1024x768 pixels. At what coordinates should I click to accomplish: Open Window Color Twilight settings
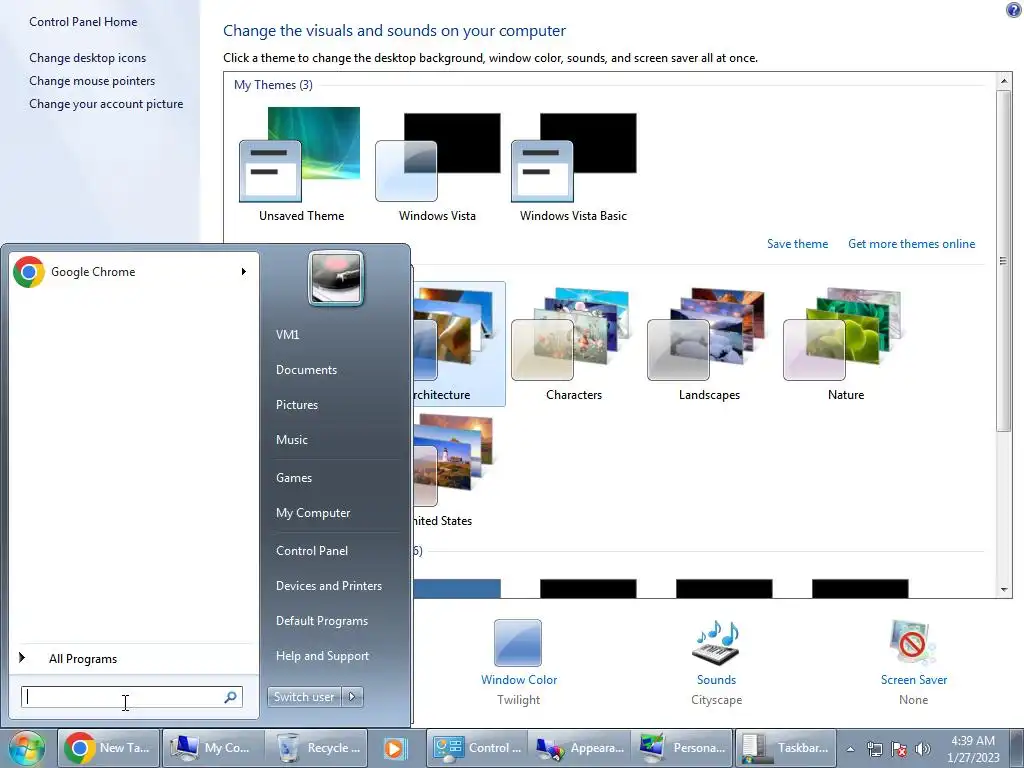pos(519,662)
